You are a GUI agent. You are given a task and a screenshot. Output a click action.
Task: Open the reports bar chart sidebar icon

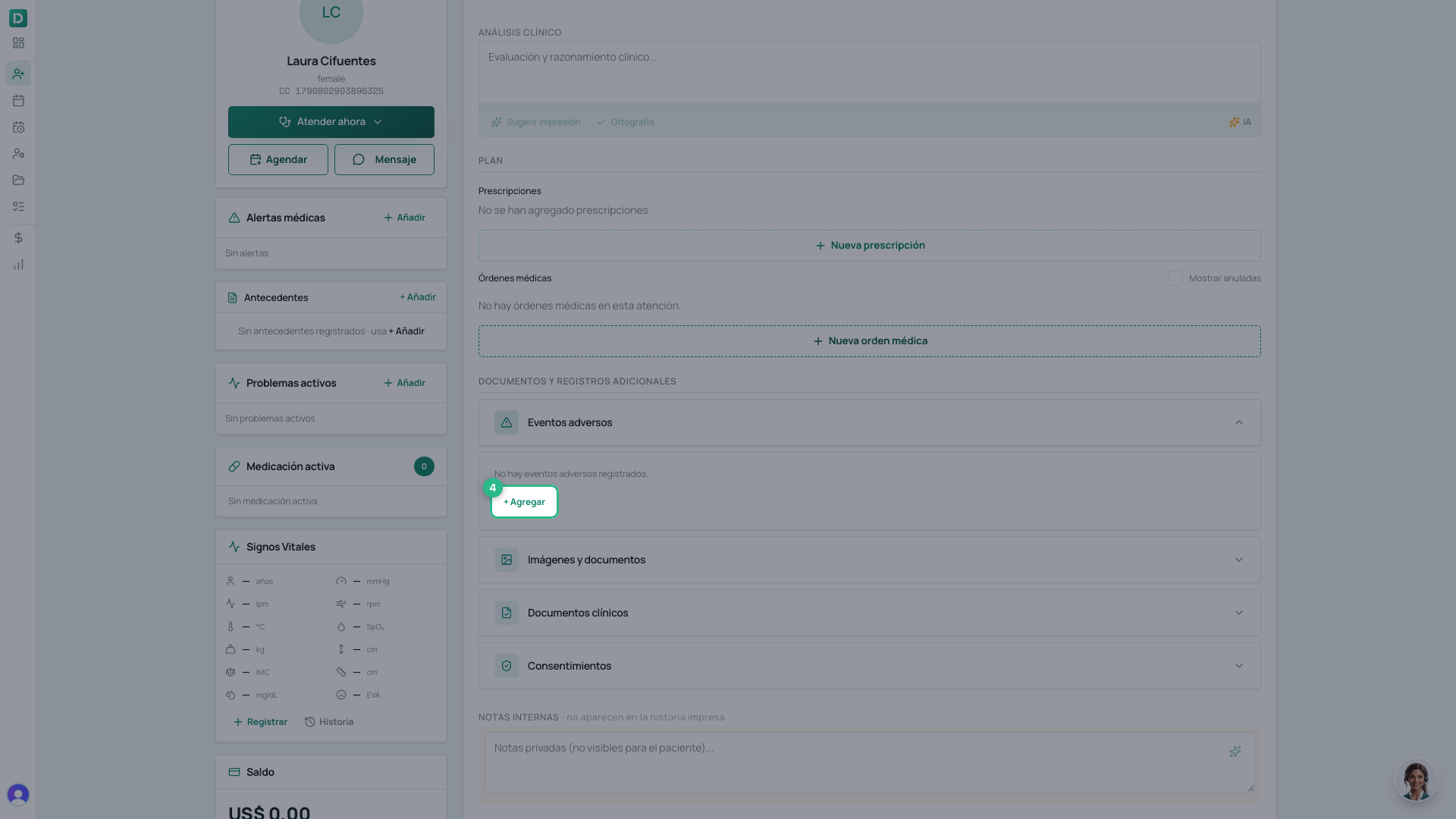18,265
